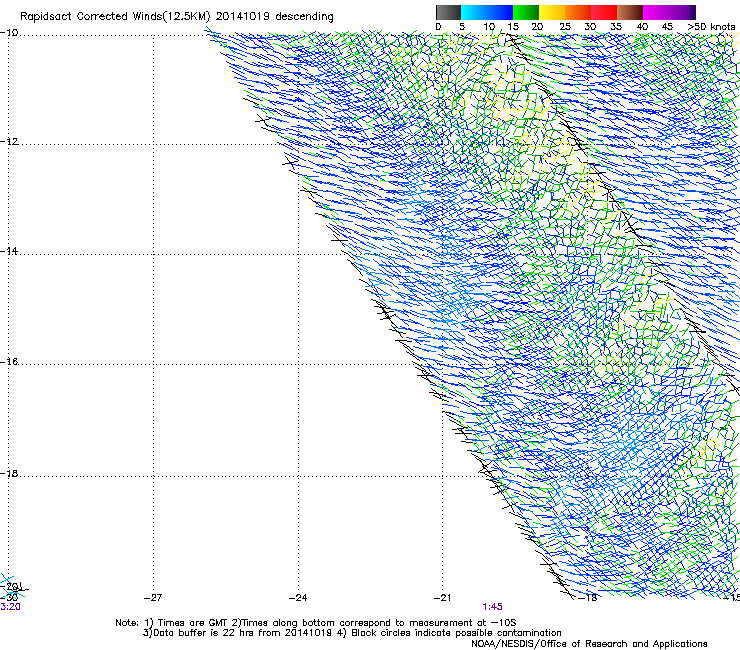
Task: Click the purple '1:45' swath time label
Action: [x=492, y=607]
